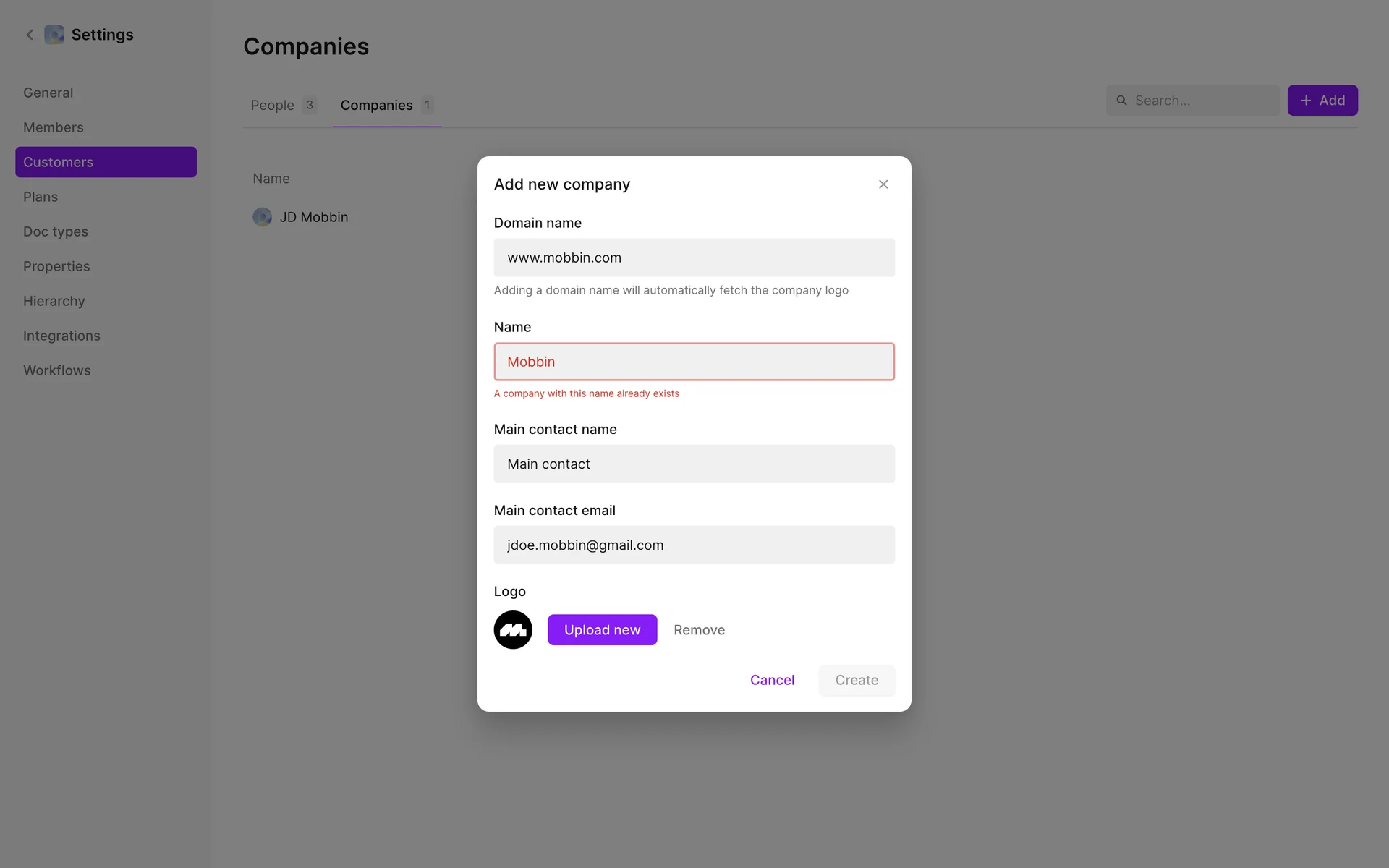This screenshot has width=1389, height=868.
Task: Focus the Domain name field
Action: tap(694, 258)
